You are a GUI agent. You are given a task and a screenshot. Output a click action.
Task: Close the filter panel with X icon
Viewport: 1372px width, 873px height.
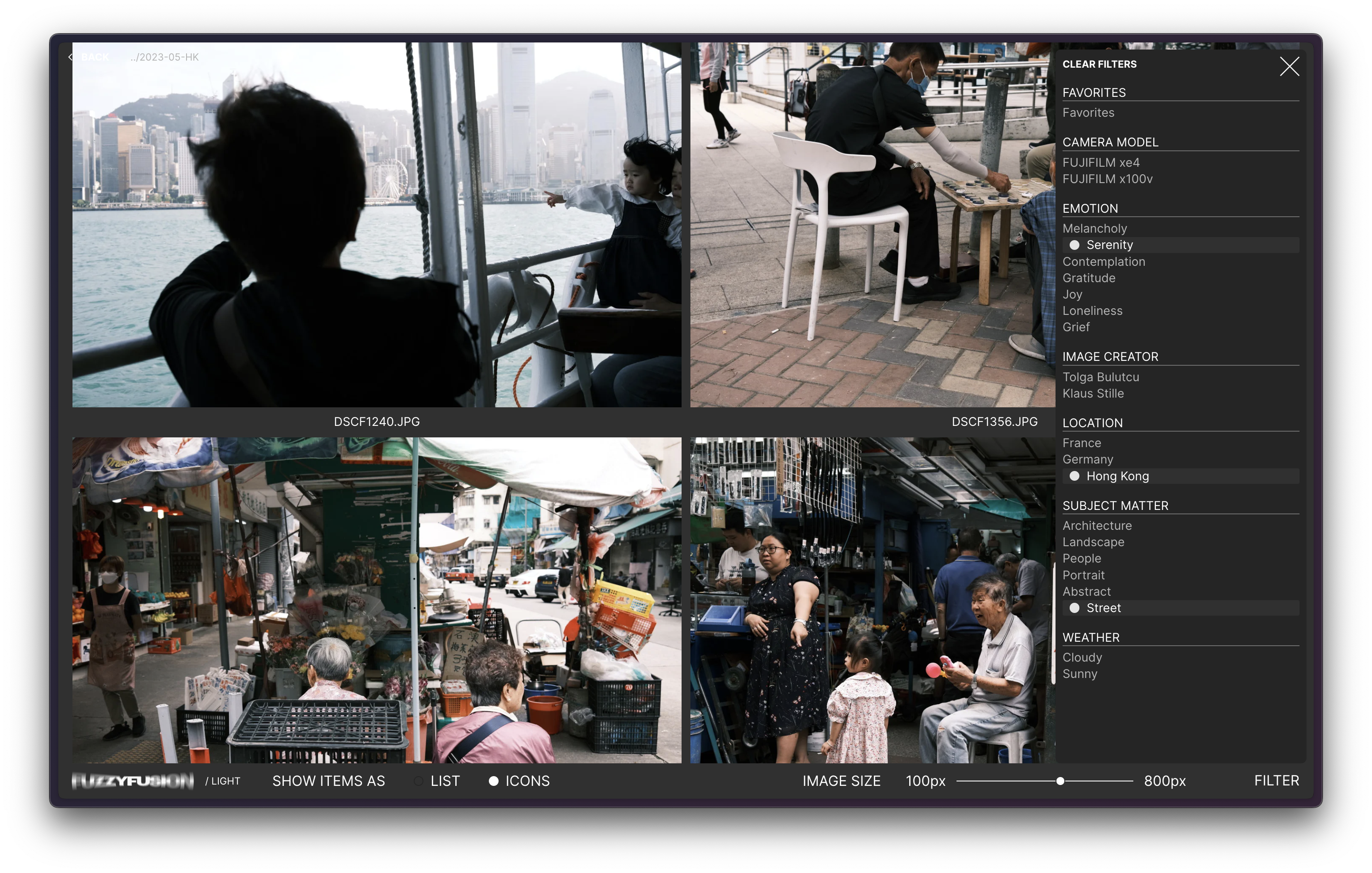point(1289,66)
